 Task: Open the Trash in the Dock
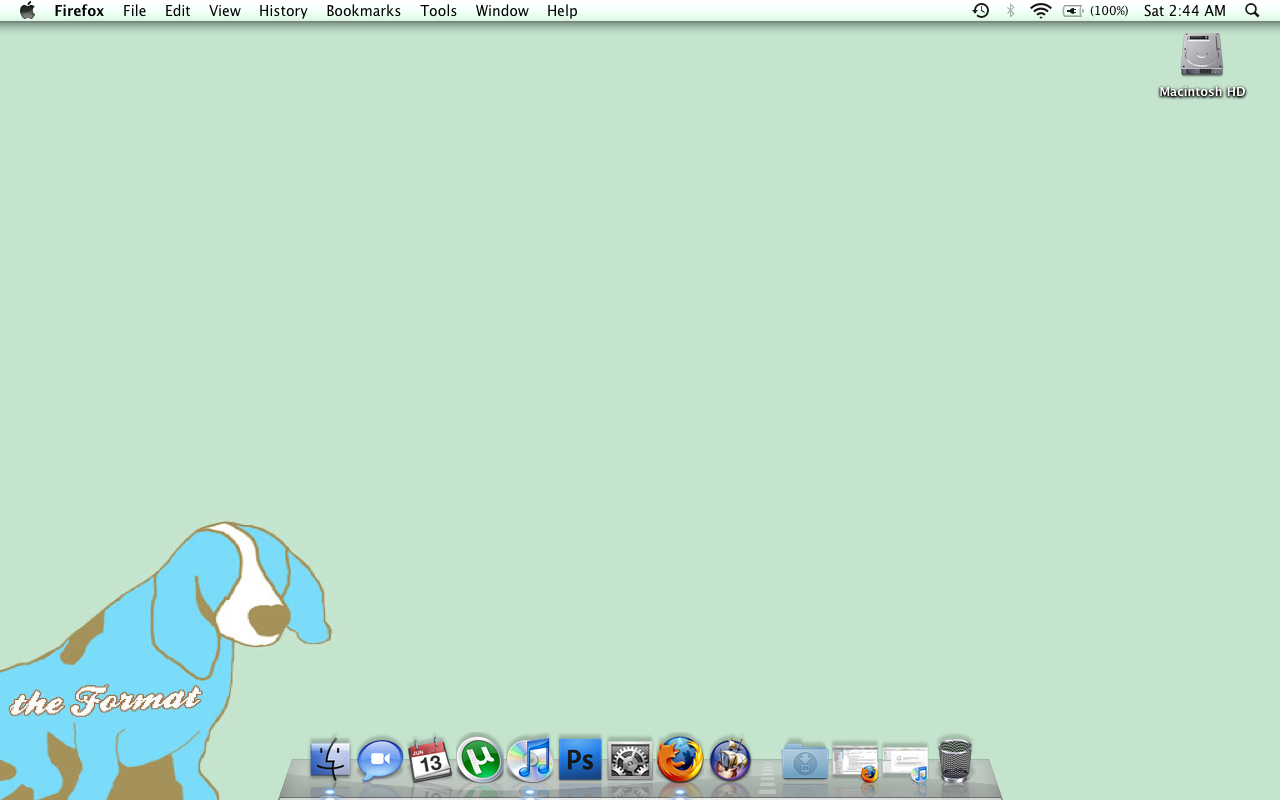pos(955,761)
